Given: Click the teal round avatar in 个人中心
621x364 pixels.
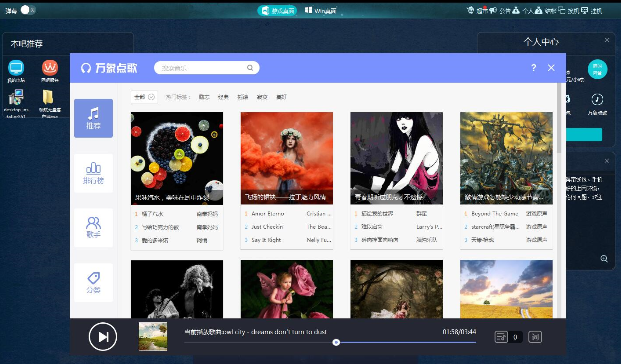Looking at the screenshot, I should 597,69.
